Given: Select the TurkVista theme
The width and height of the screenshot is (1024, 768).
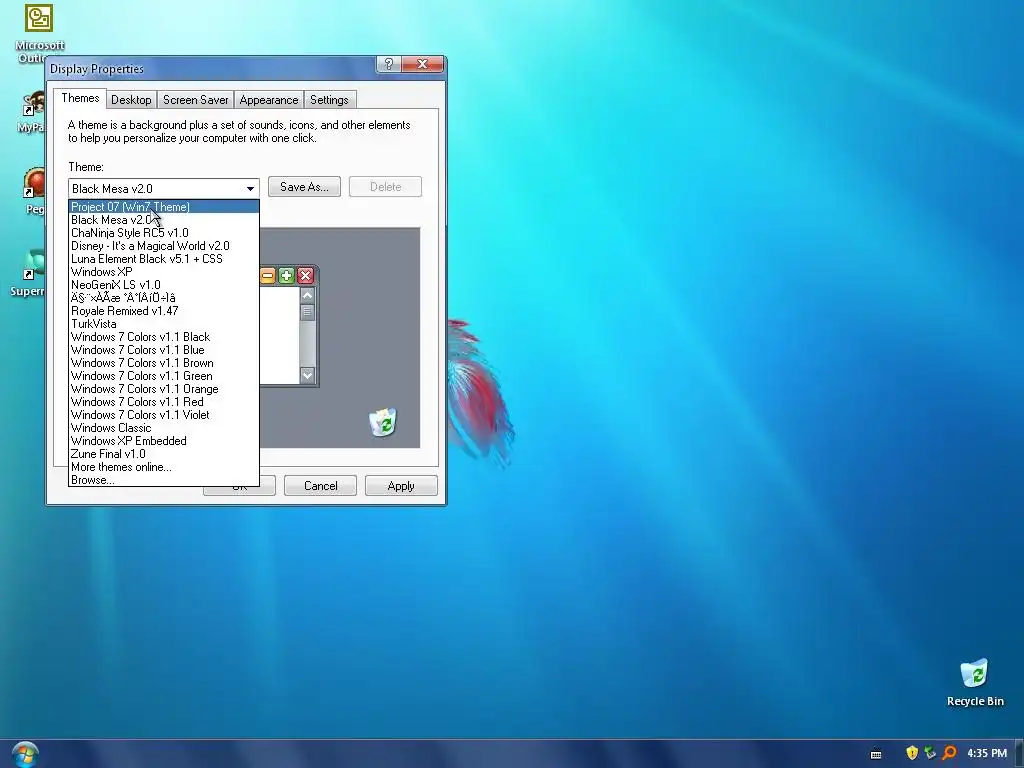Looking at the screenshot, I should [x=164, y=325].
